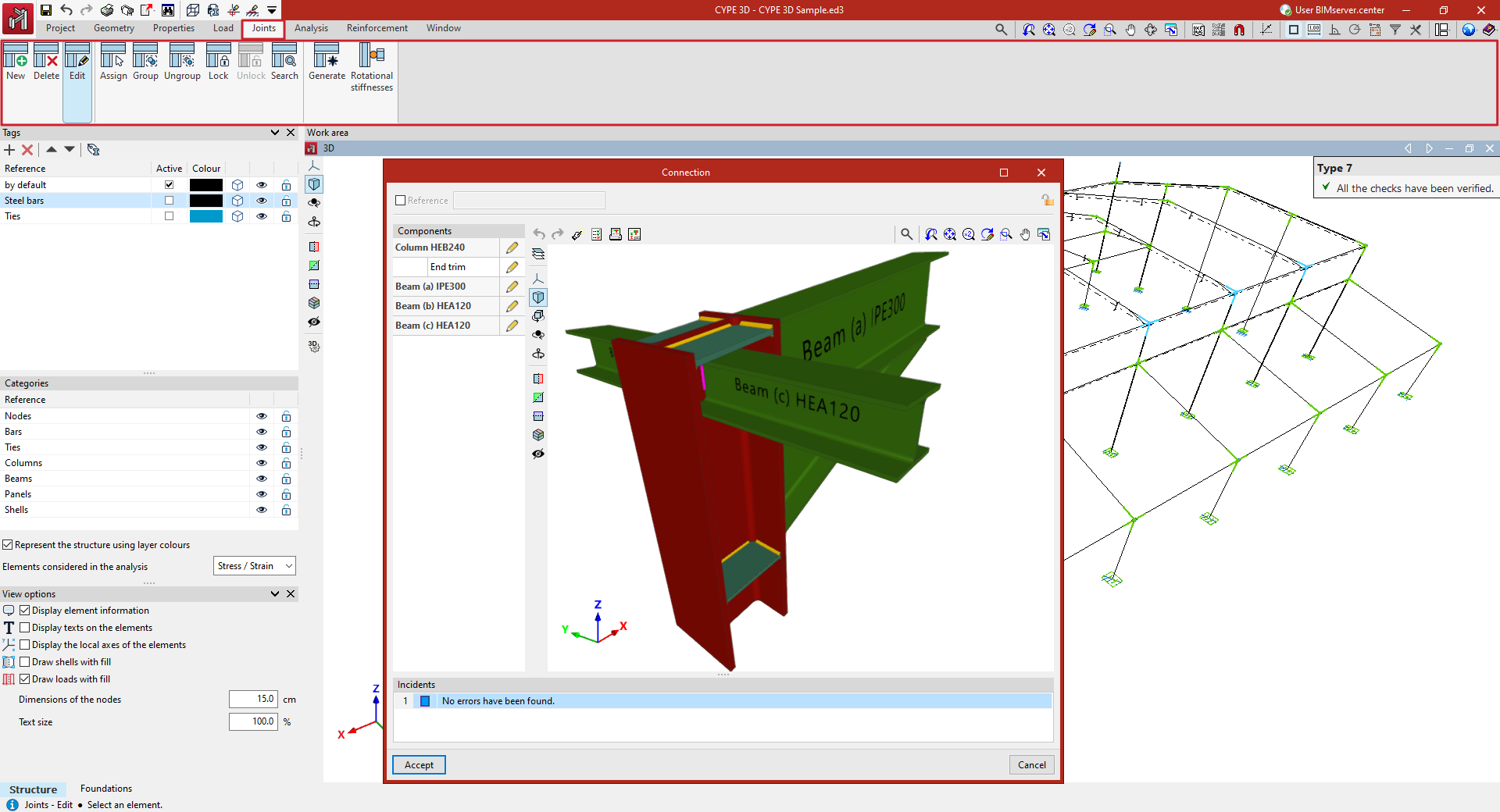Hide Columns category with eye icon

(x=262, y=463)
